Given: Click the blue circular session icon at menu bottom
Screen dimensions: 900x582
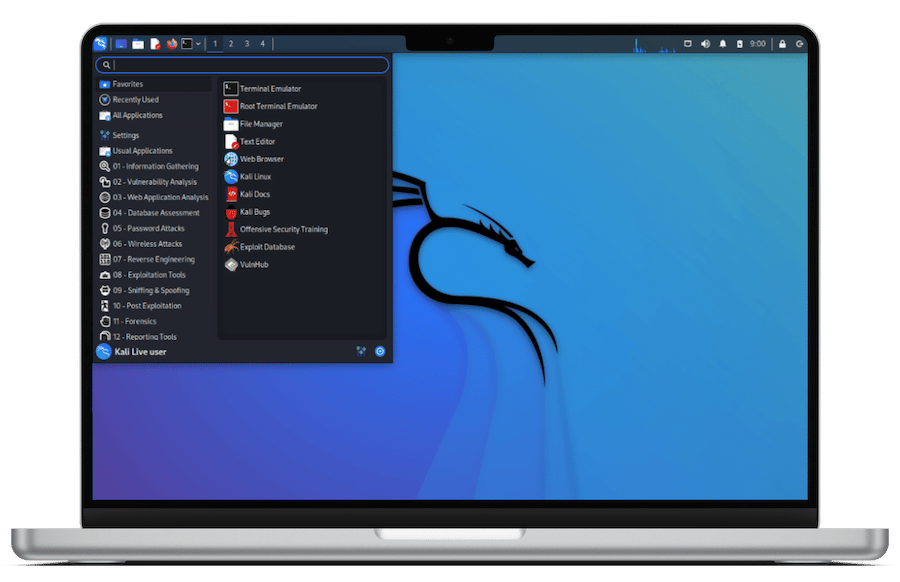Looking at the screenshot, I should (380, 351).
